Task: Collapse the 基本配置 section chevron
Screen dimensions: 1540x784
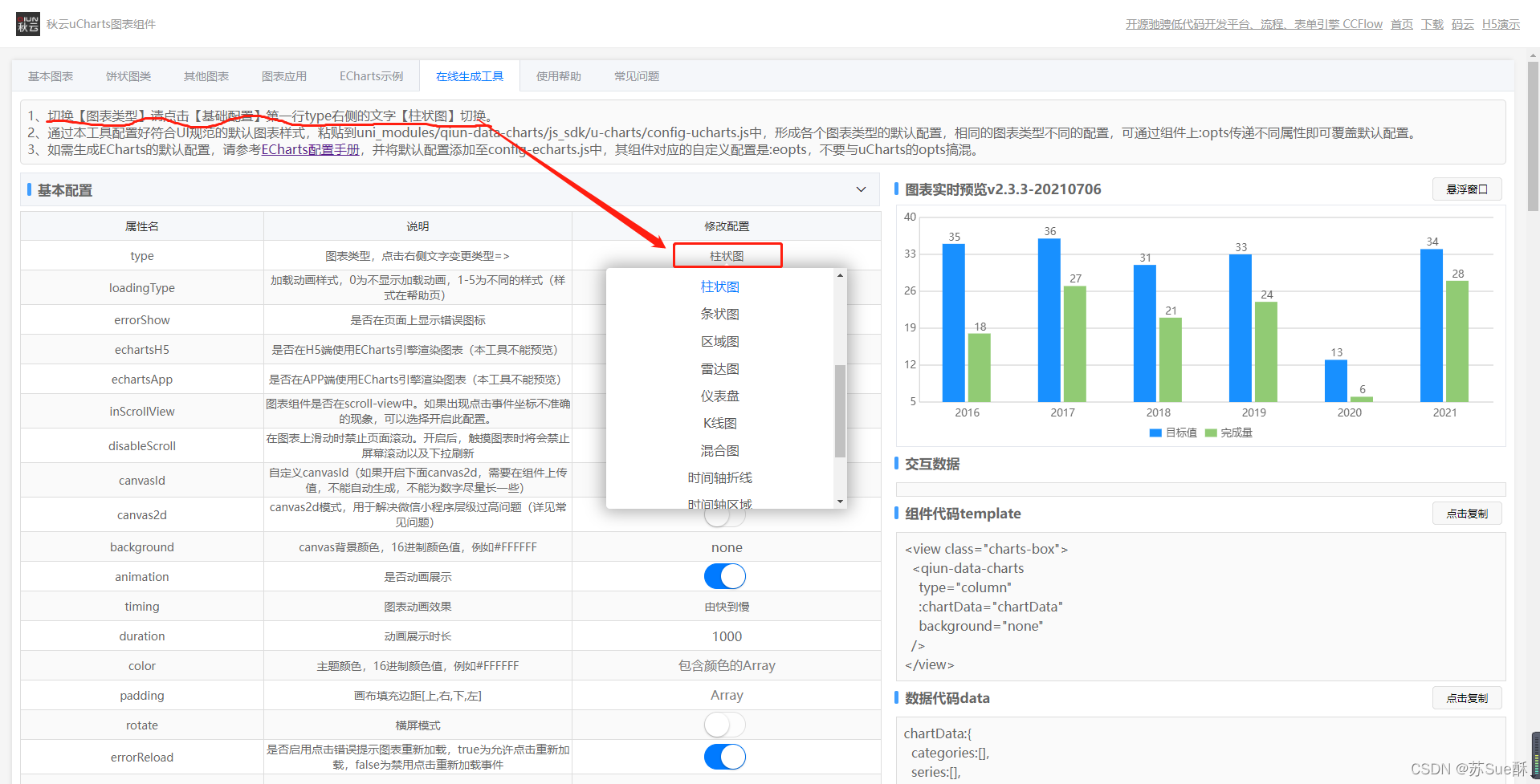Action: click(x=861, y=190)
